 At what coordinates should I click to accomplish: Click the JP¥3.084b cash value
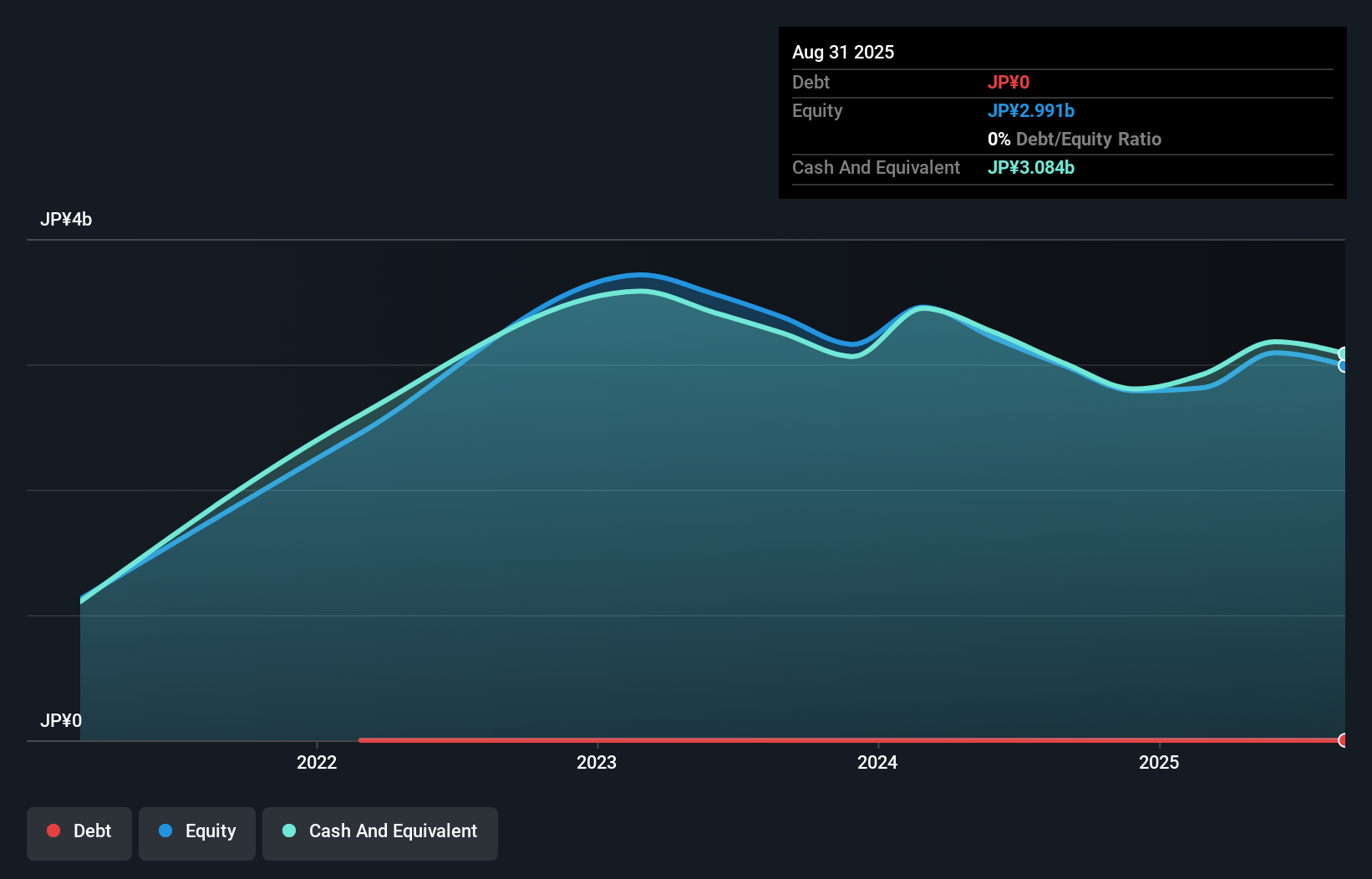click(1031, 167)
